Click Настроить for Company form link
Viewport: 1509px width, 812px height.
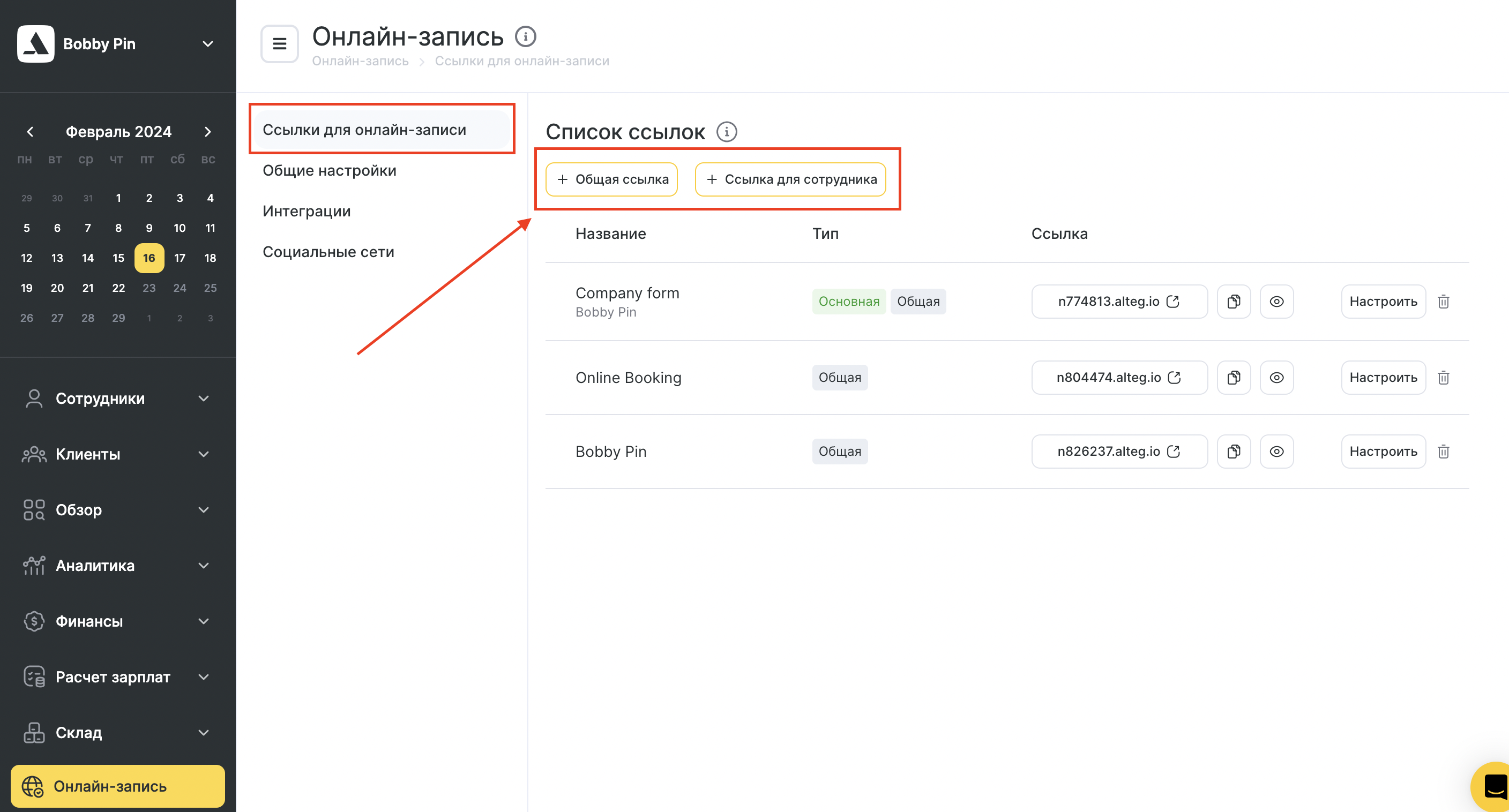point(1382,300)
